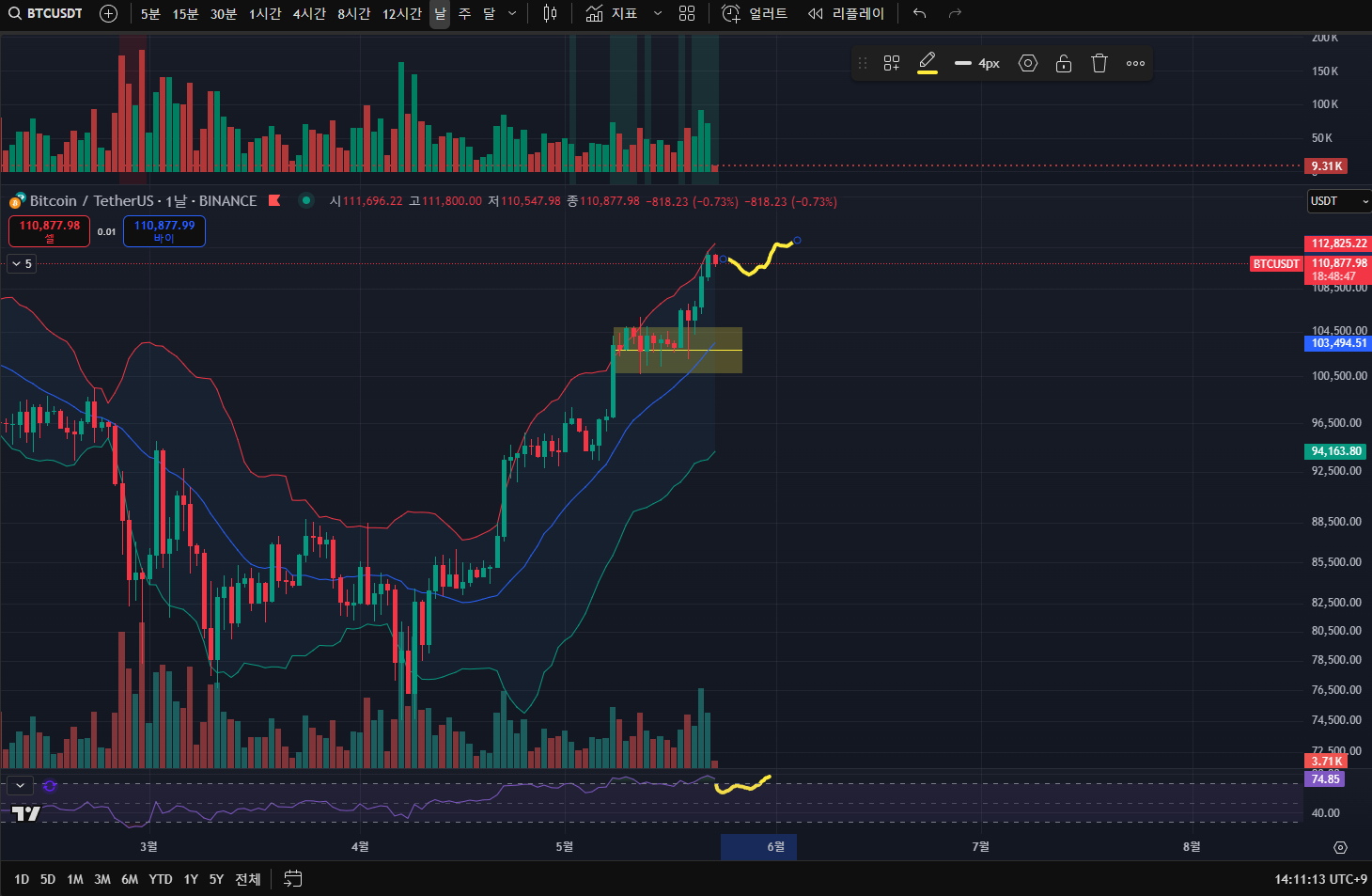Undo the last chart action
This screenshot has width=1372, height=896.
(920, 13)
